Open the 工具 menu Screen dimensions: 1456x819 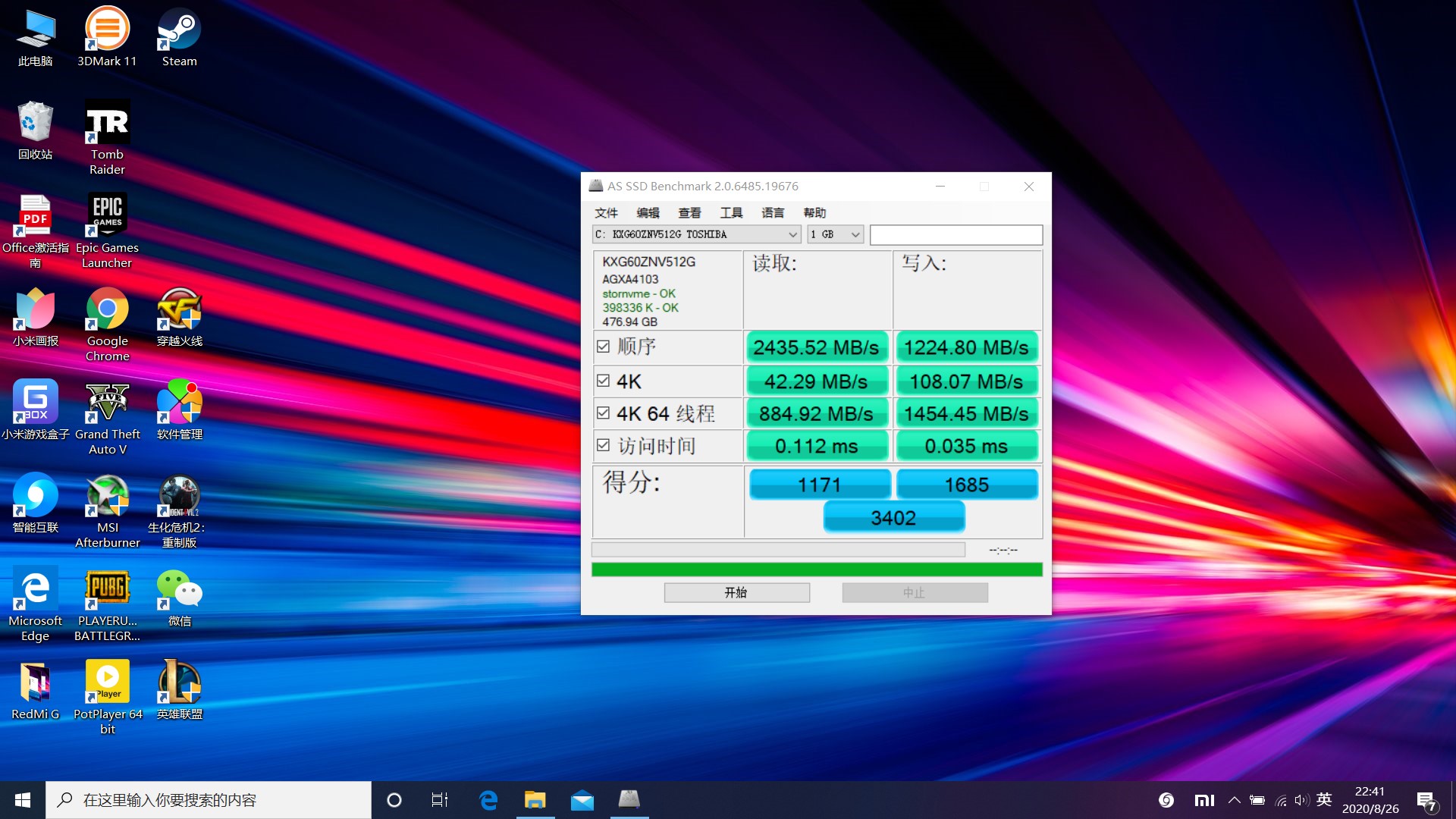point(731,212)
